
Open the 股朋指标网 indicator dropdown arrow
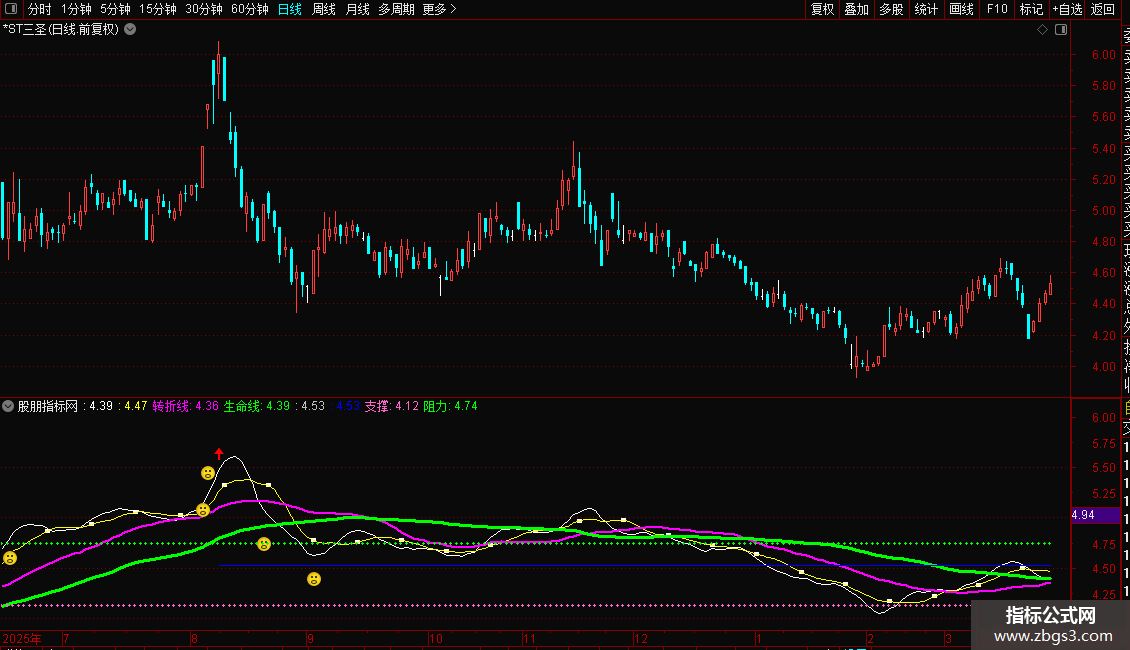tap(9, 407)
